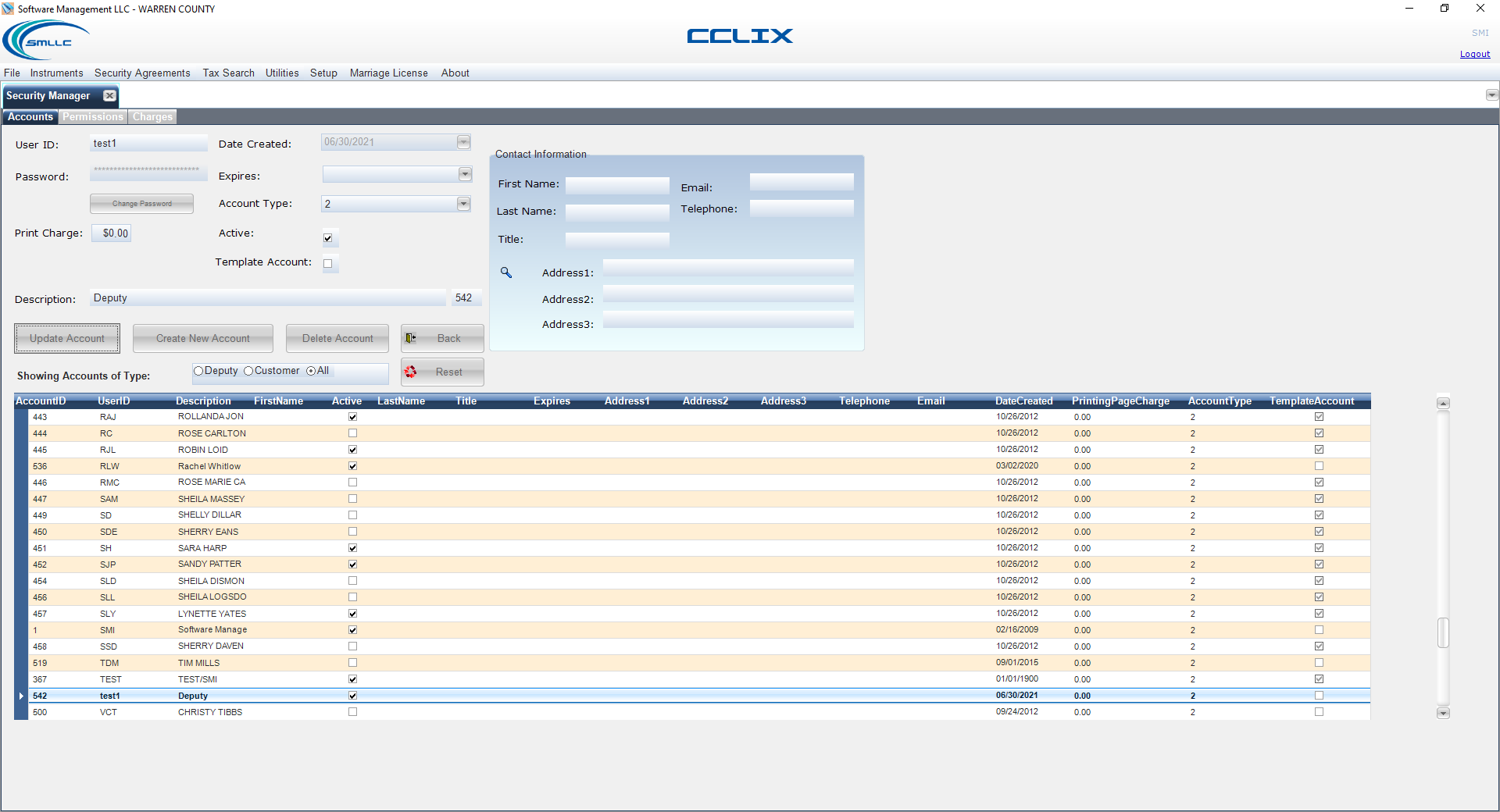Select the TIM MILLS row
The image size is (1500, 812).
click(x=700, y=663)
